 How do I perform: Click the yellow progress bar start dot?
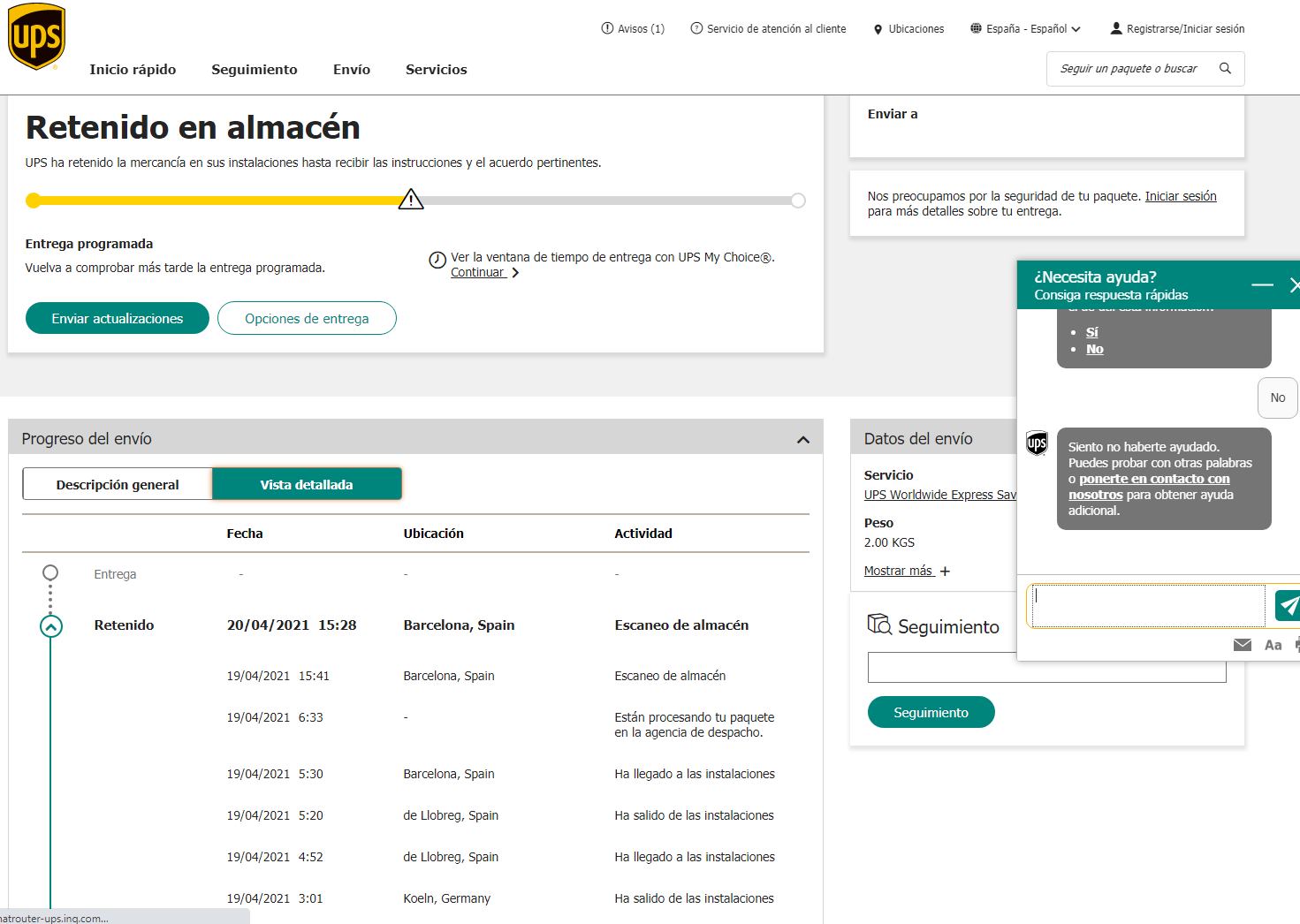(x=34, y=201)
